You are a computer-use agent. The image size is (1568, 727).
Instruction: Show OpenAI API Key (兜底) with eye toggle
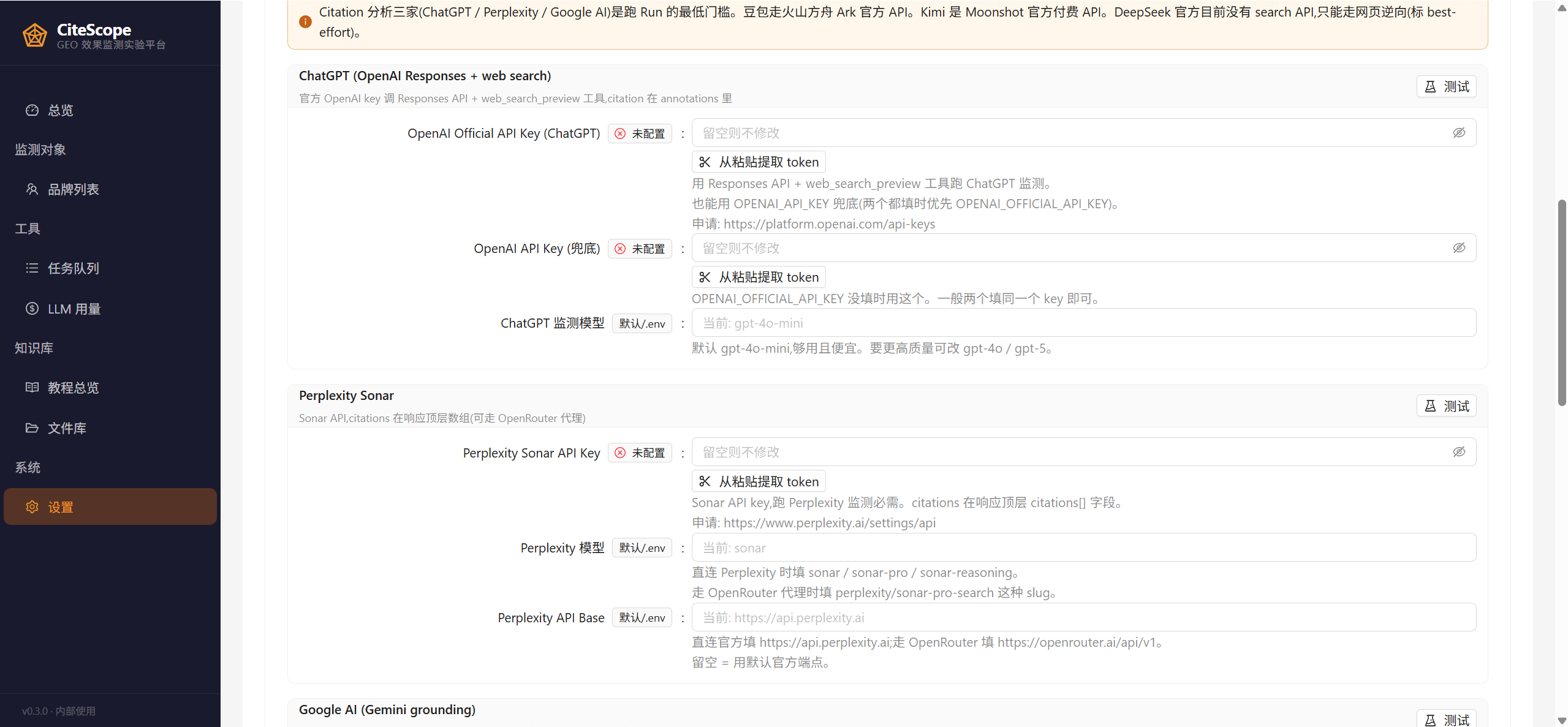click(x=1459, y=248)
